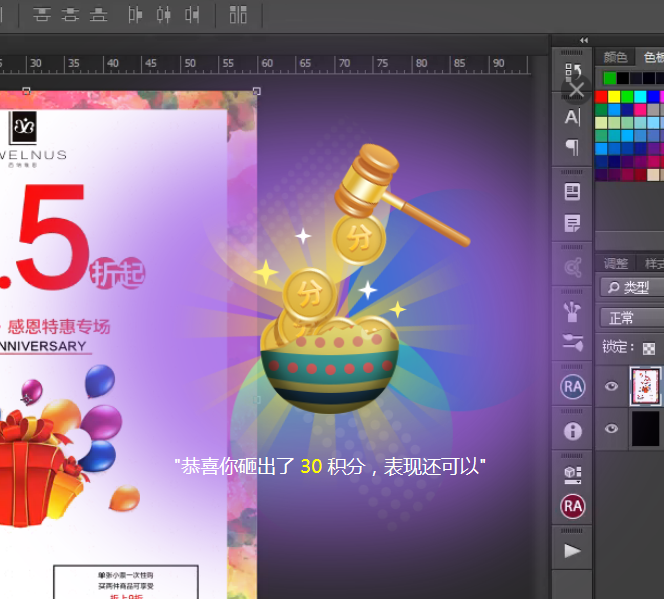664x599 pixels.
Task: Open the Actions panel play icon
Action: 573,550
